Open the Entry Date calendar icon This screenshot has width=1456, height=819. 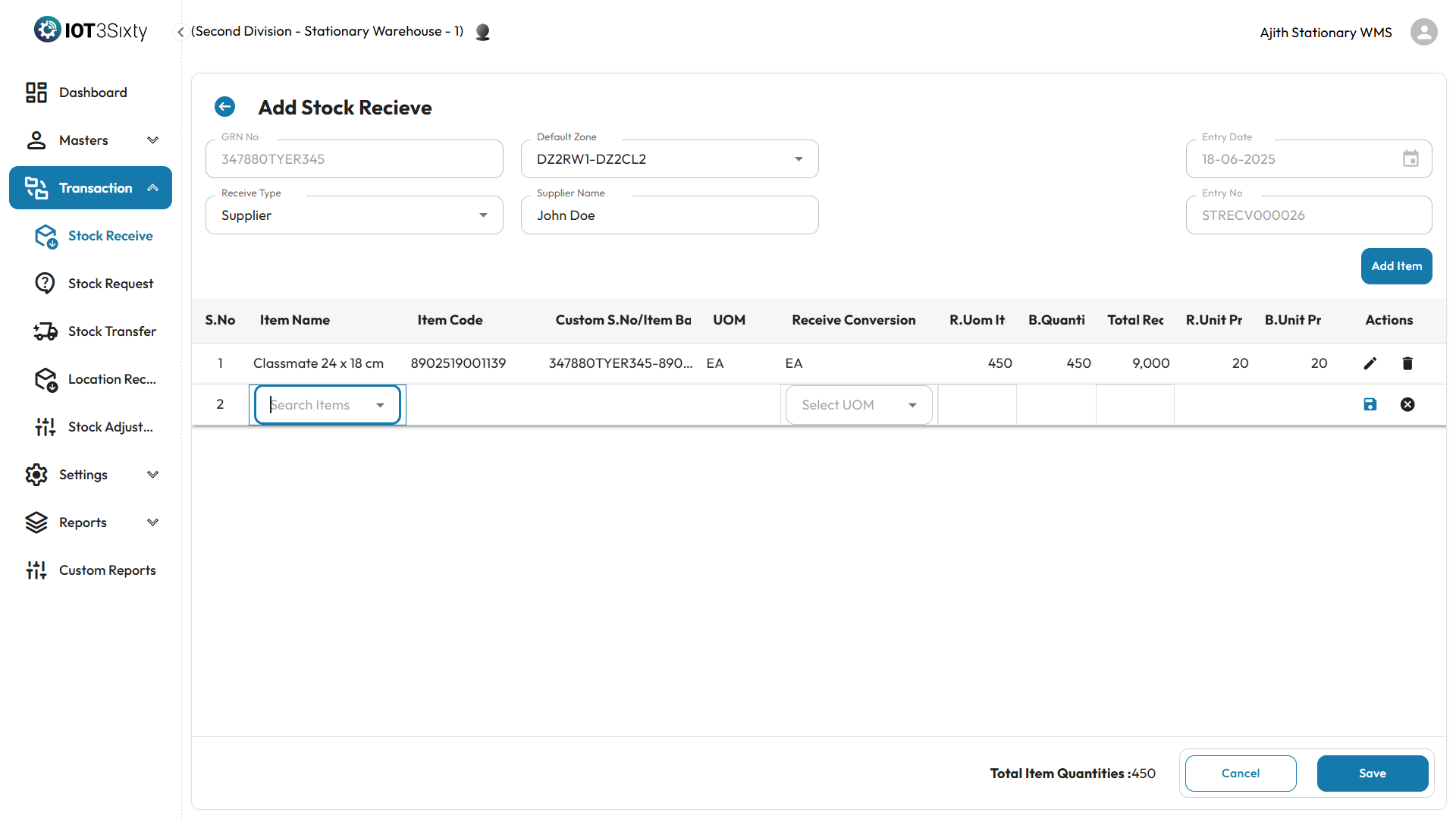pos(1410,159)
